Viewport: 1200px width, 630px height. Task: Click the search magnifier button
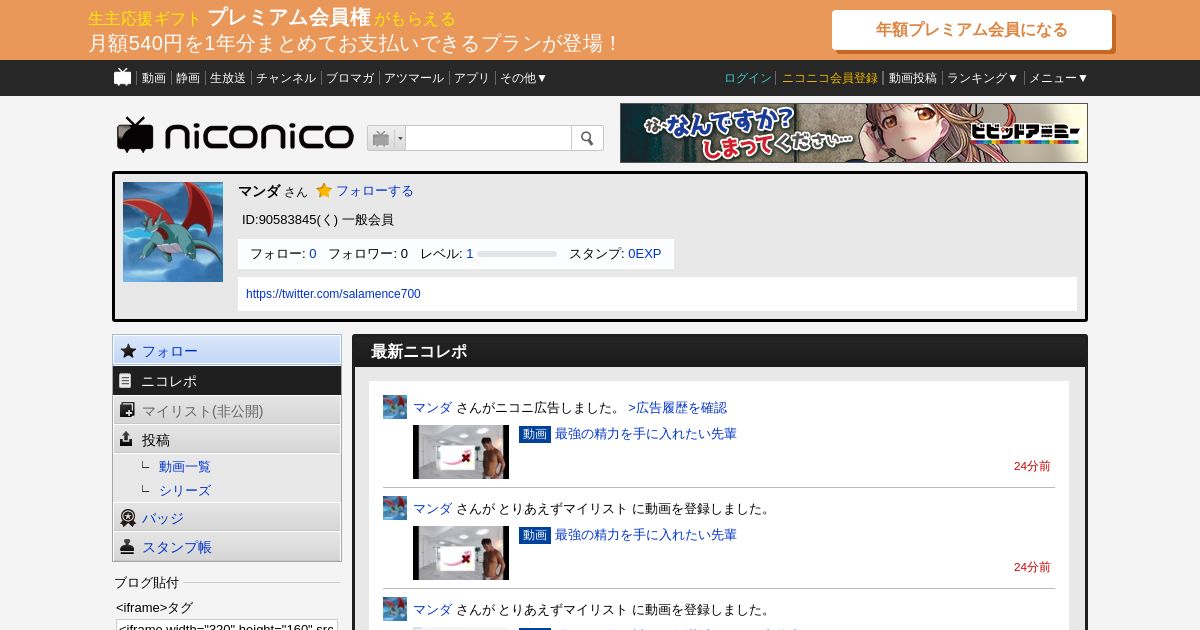(587, 138)
